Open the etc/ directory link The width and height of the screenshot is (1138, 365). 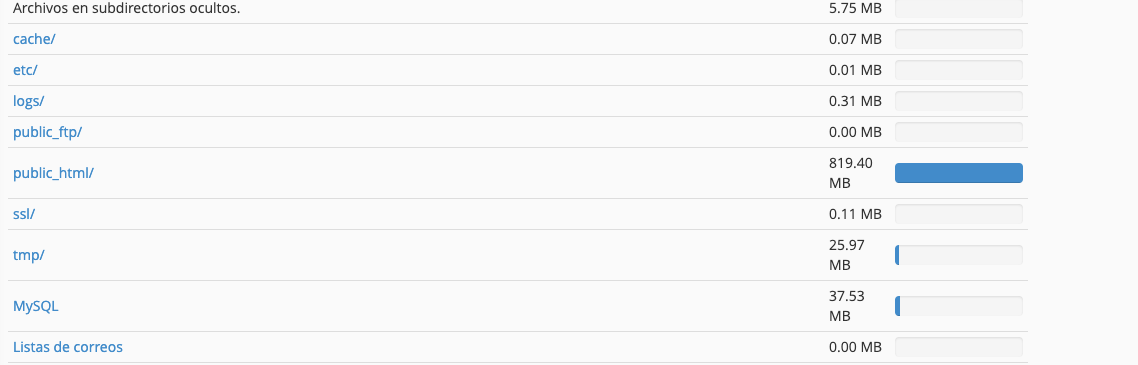point(25,70)
